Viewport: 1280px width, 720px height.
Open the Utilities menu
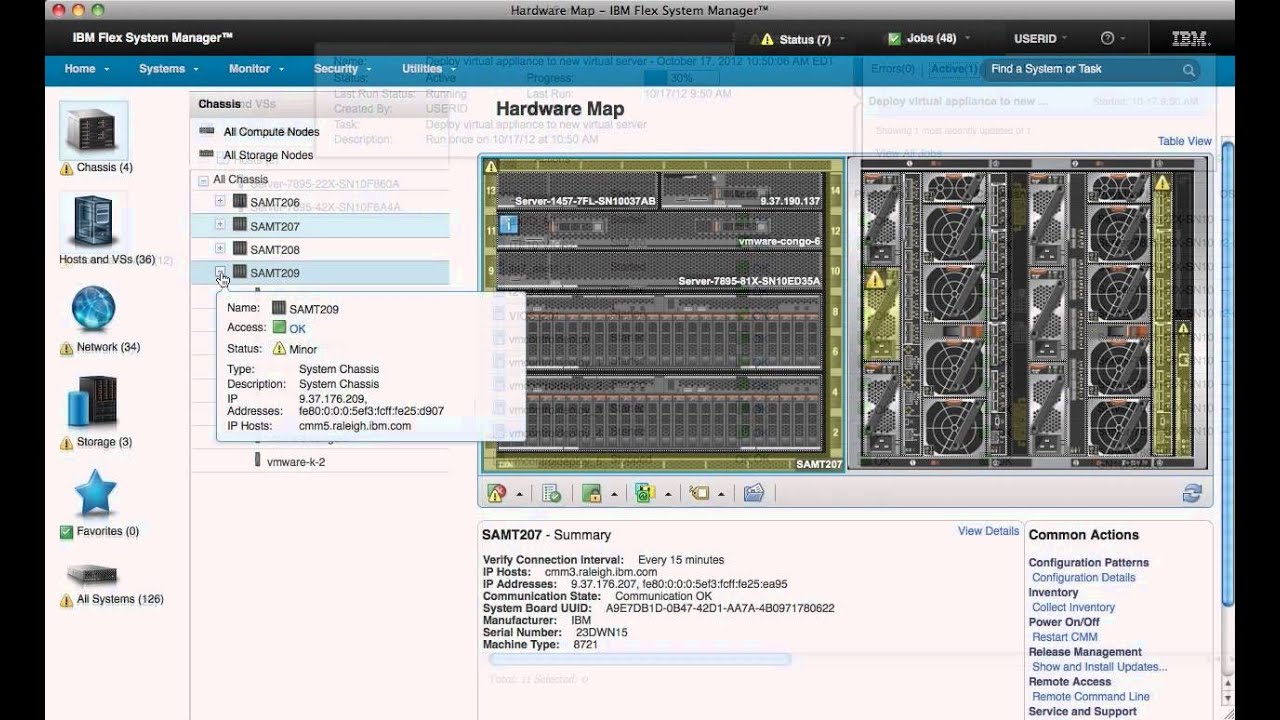click(428, 69)
